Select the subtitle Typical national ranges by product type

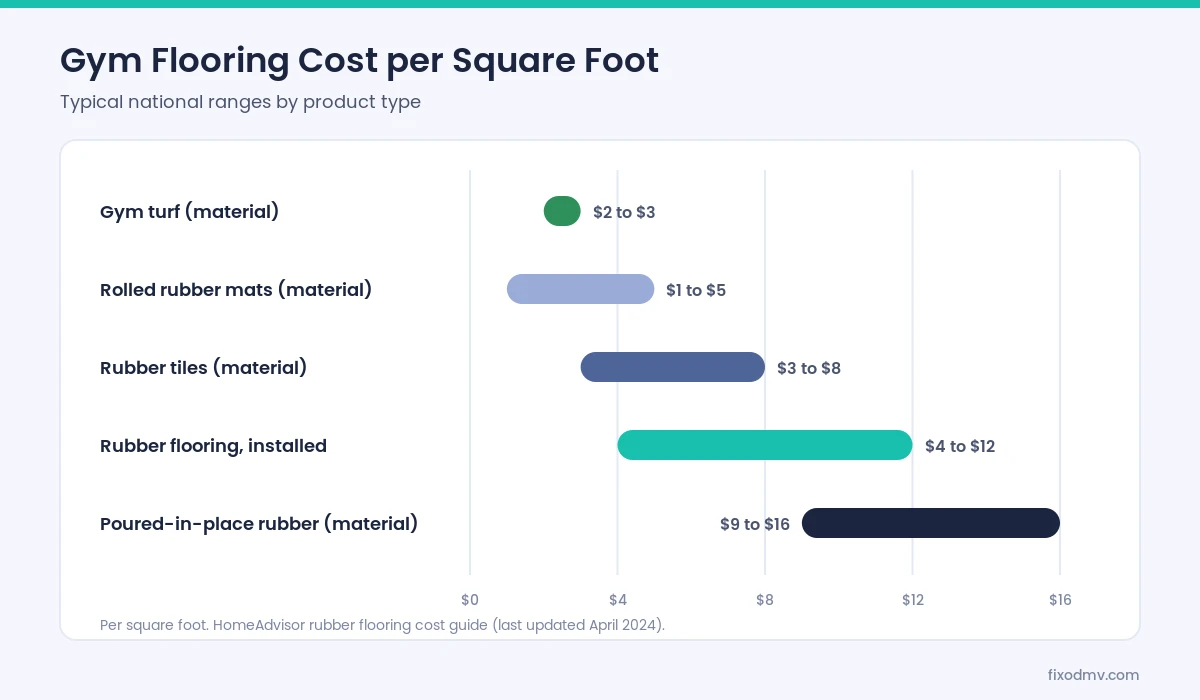pos(240,102)
